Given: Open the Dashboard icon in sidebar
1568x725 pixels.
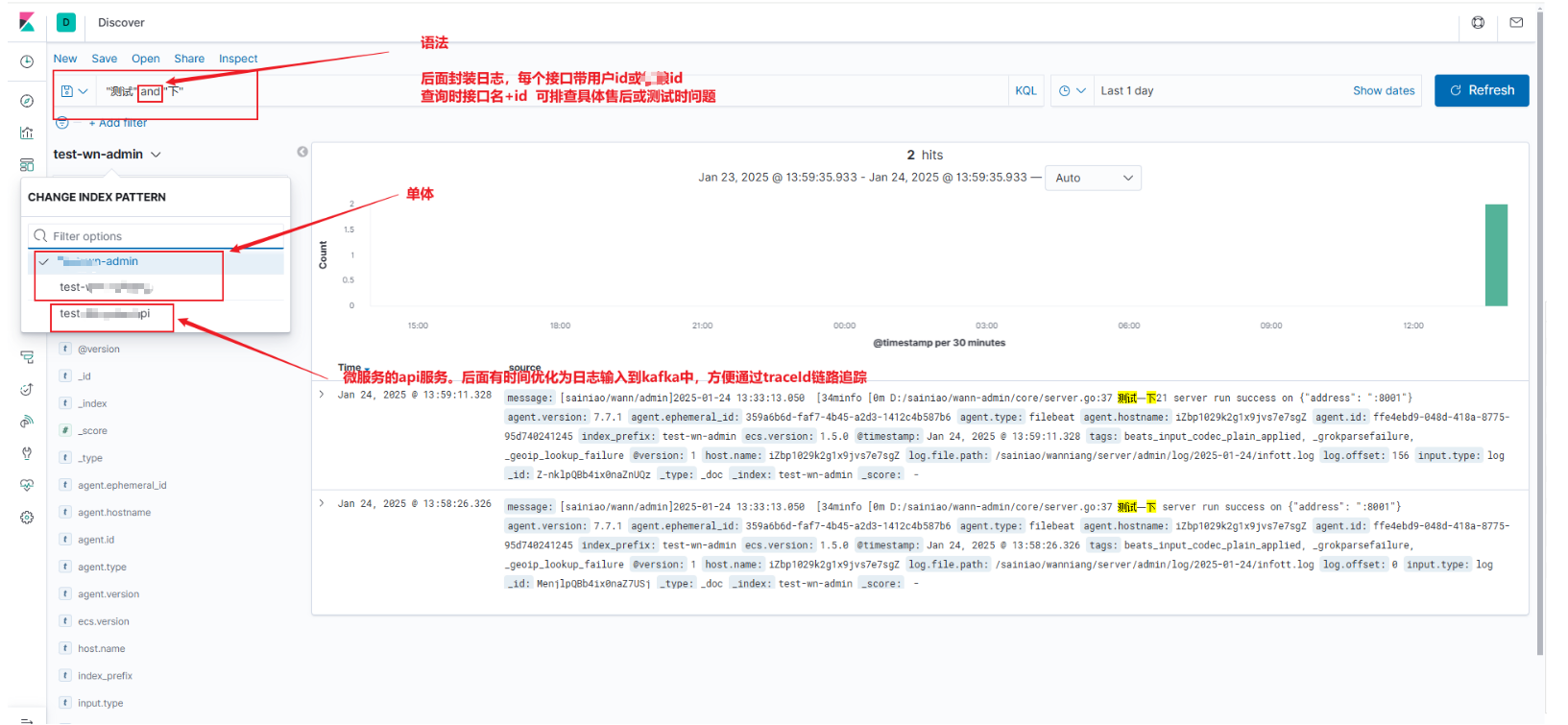Looking at the screenshot, I should coord(27,164).
